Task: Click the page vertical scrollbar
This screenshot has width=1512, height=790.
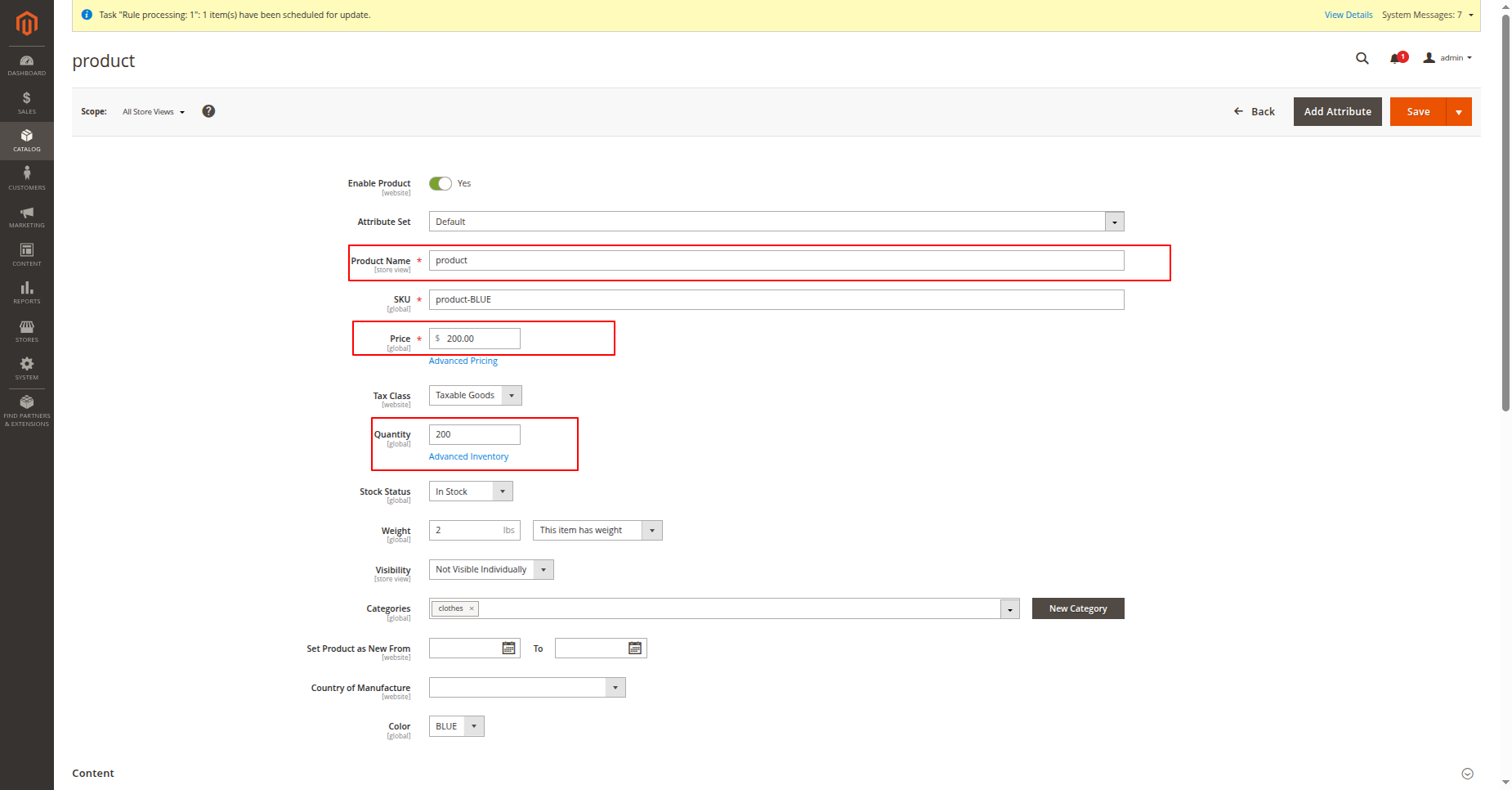Action: 1506,211
